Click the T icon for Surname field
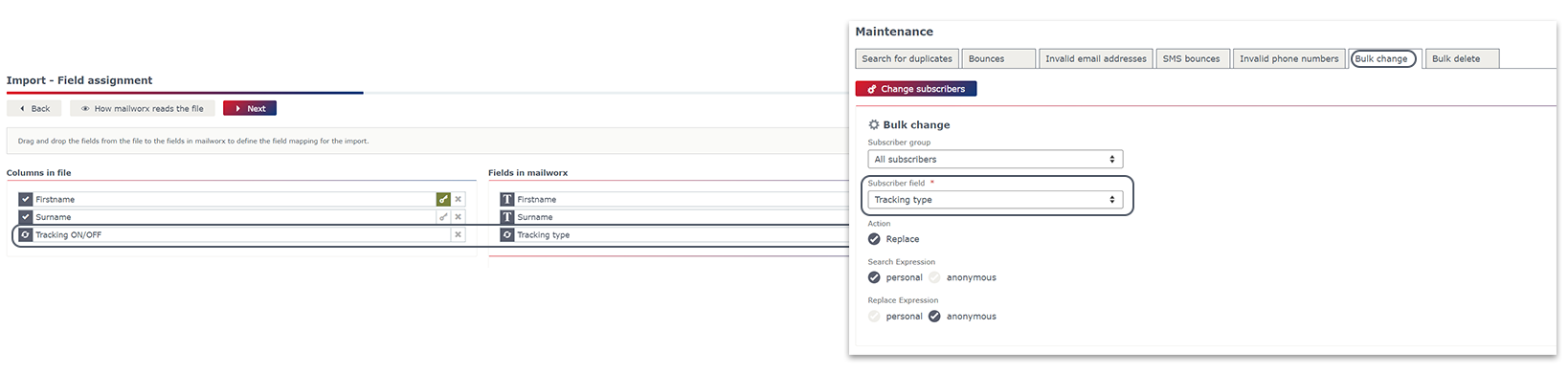 (507, 217)
